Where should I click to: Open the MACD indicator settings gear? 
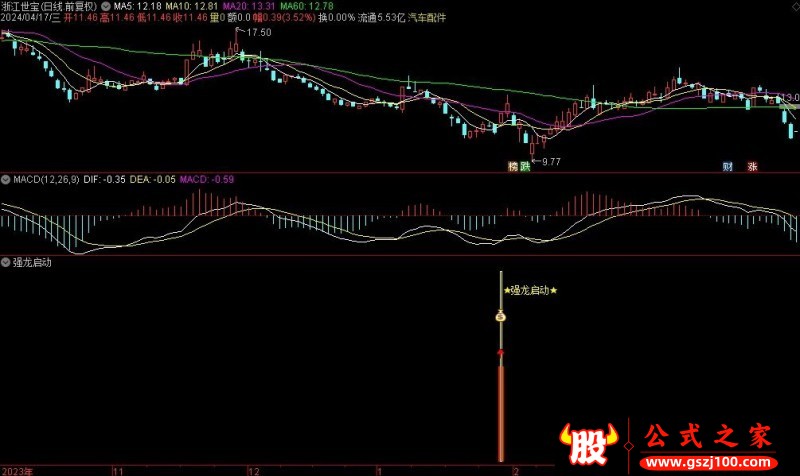point(6,180)
